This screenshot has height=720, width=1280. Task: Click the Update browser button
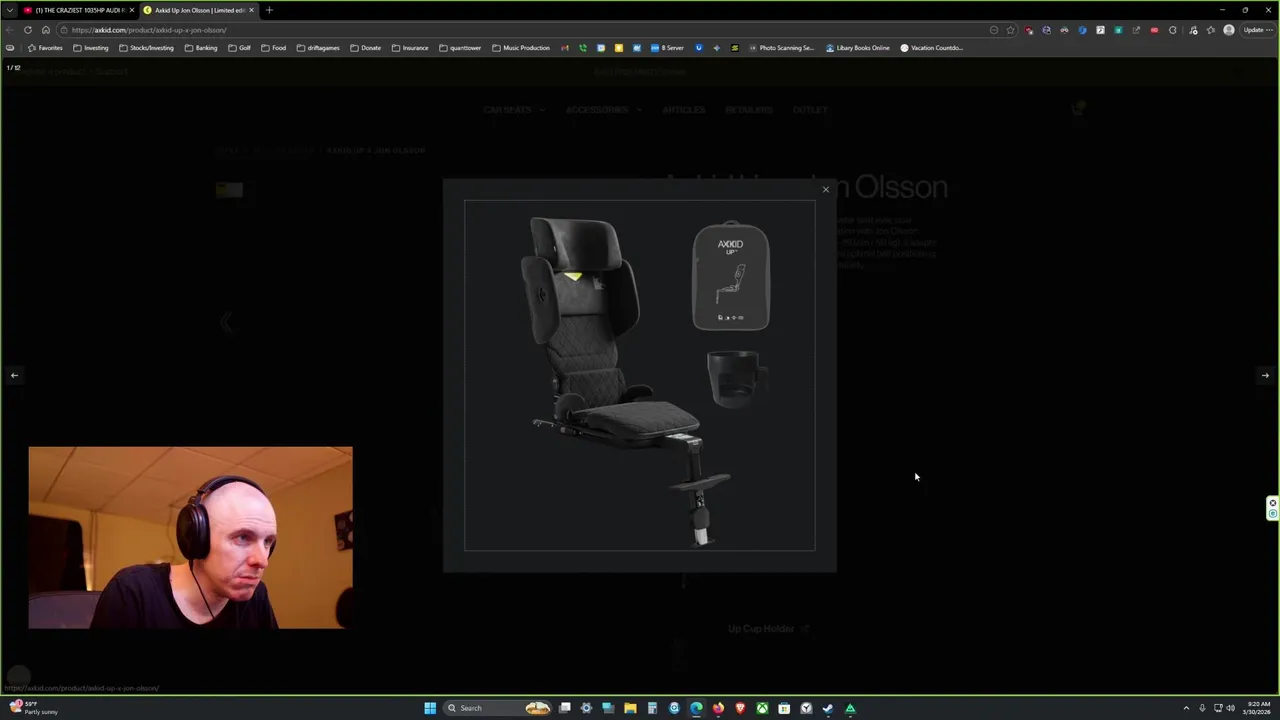pos(1257,30)
